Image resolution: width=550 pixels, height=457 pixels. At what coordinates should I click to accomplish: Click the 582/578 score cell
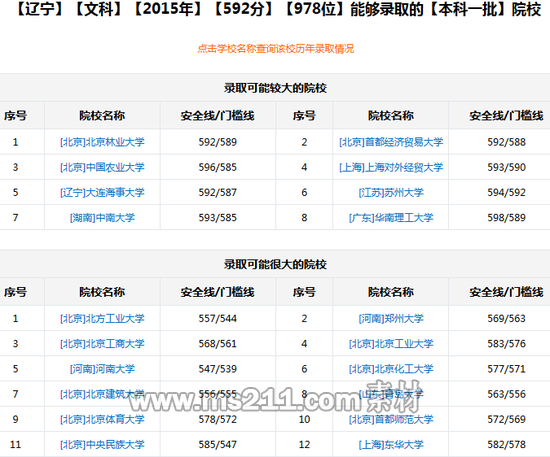(x=506, y=445)
